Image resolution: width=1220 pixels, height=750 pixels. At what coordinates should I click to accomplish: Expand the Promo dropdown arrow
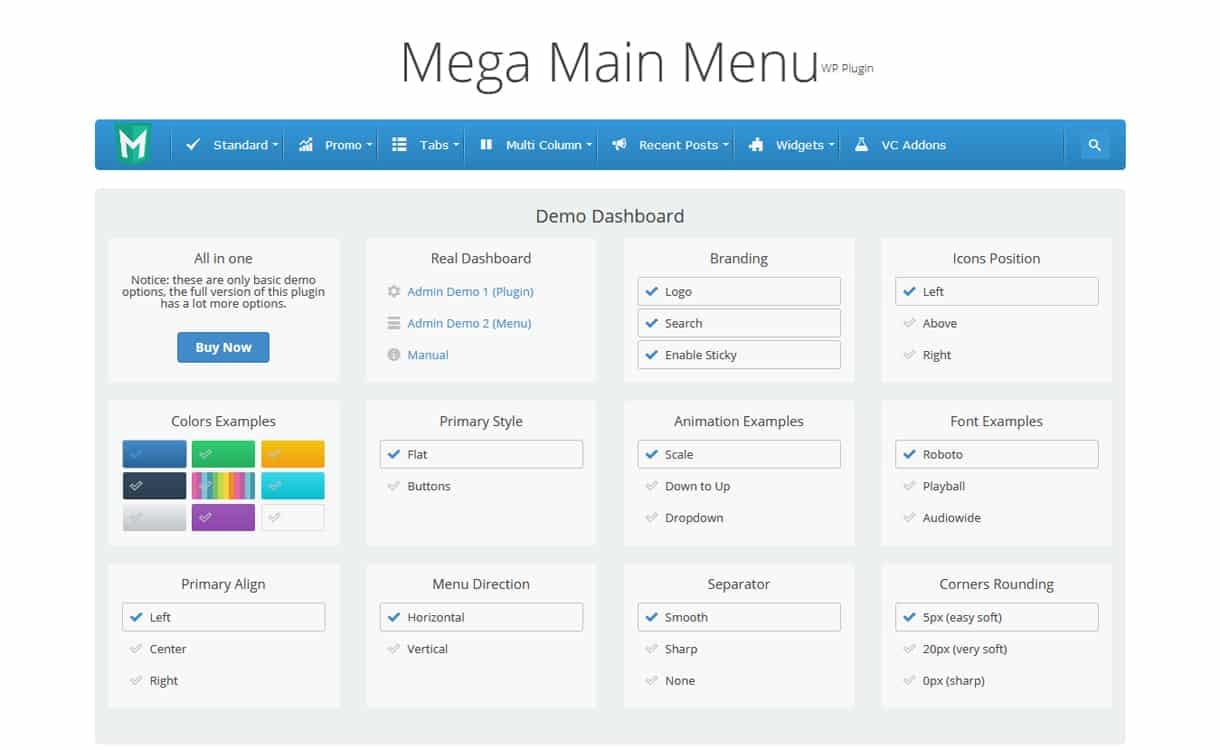click(x=369, y=145)
